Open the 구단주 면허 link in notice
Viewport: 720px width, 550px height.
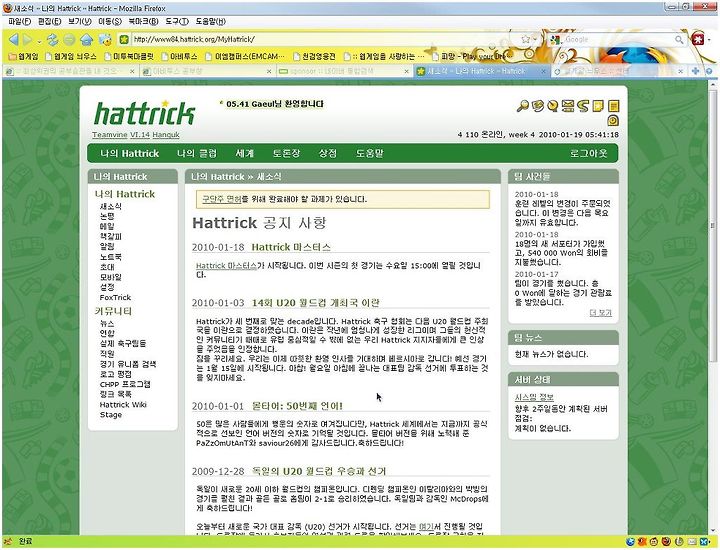click(222, 199)
